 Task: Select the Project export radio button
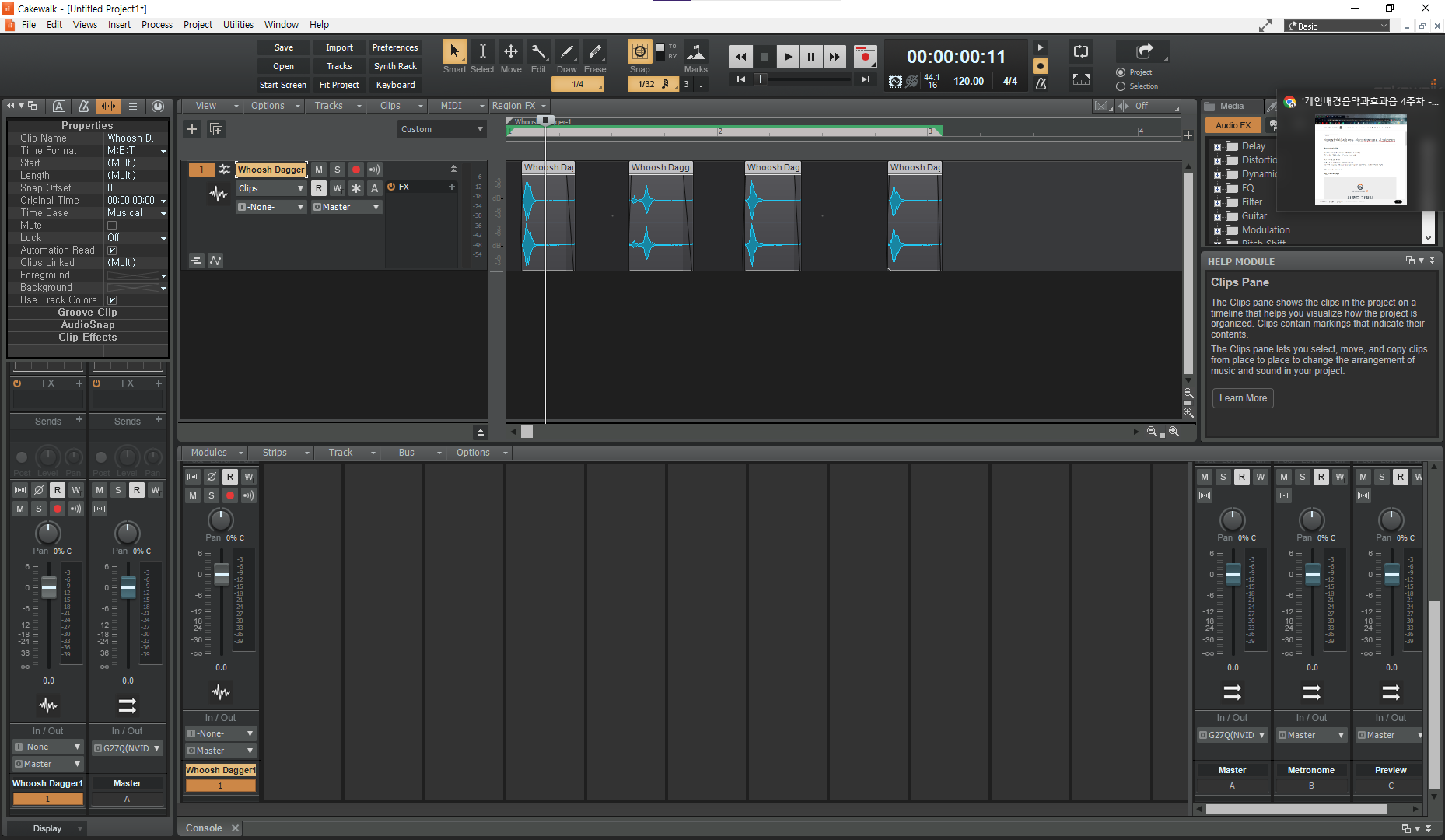1121,72
